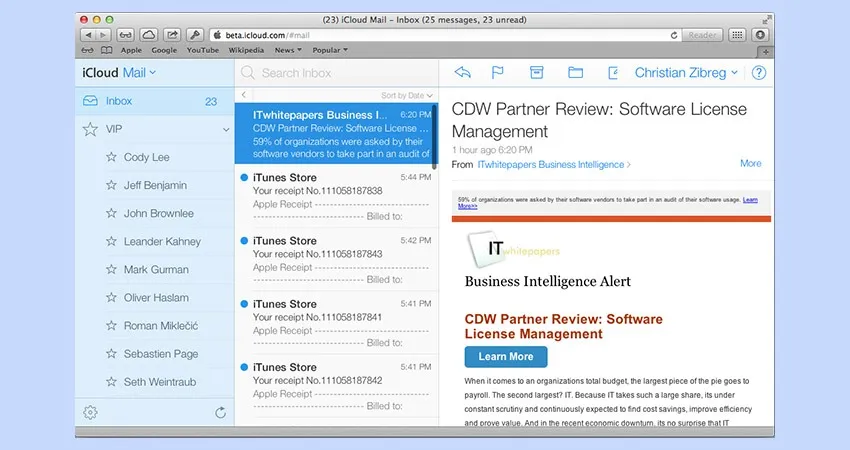The image size is (850, 450).
Task: Open the News bookmarks dropdown
Action: [x=288, y=50]
